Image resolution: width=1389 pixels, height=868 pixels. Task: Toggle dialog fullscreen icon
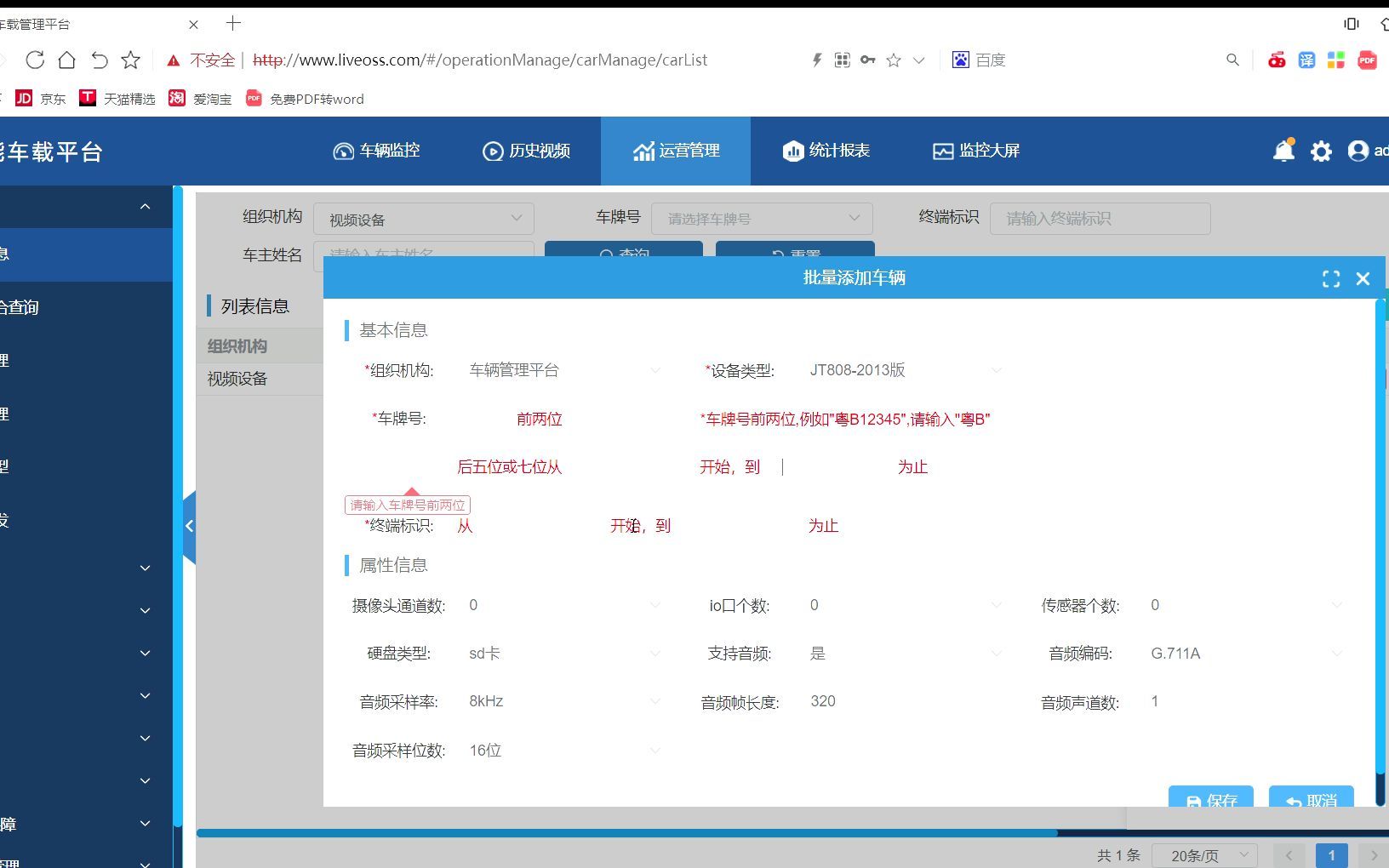[1331, 278]
